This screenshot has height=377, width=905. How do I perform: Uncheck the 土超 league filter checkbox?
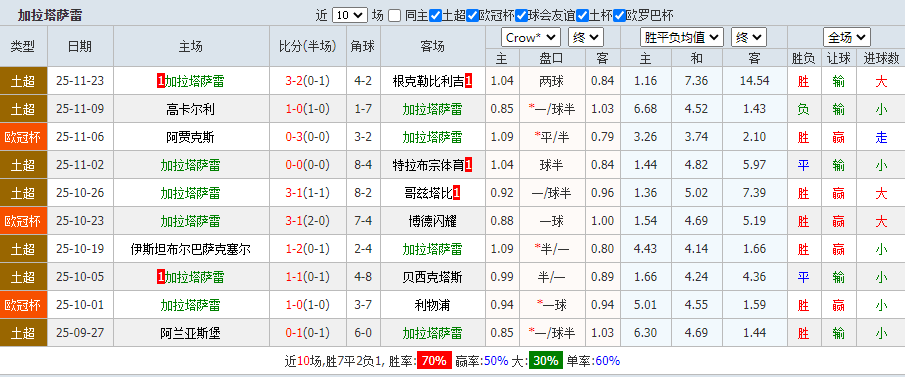tap(436, 16)
